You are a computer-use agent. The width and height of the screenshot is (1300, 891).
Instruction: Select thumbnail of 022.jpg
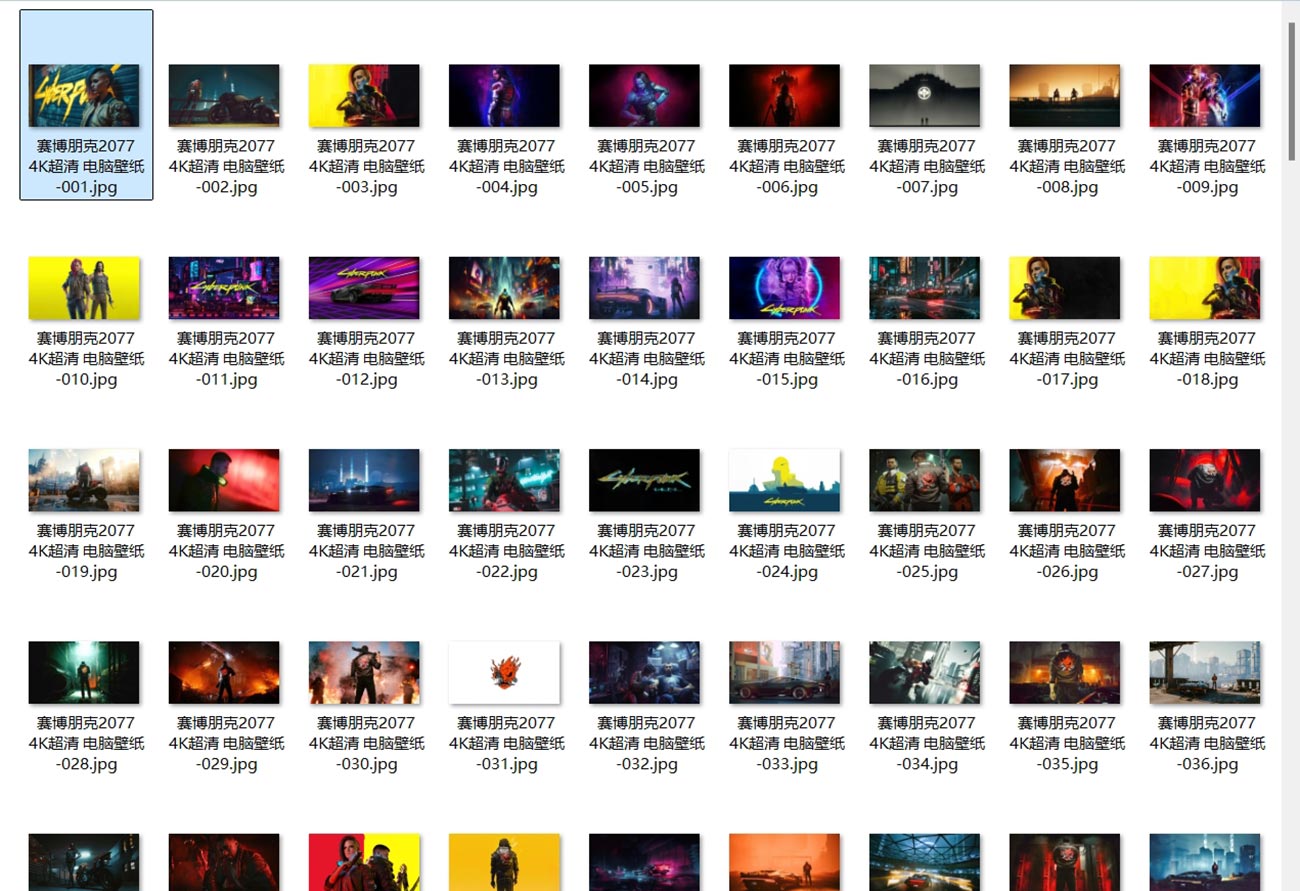(504, 480)
